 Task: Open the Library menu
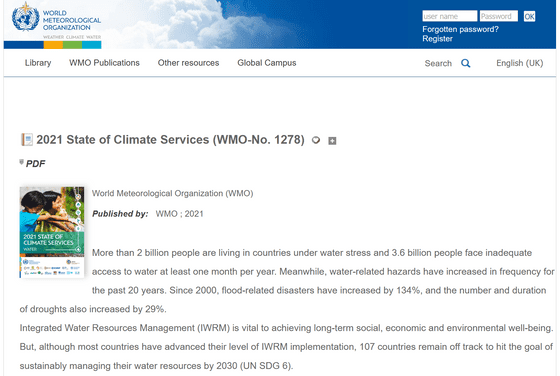coord(38,63)
